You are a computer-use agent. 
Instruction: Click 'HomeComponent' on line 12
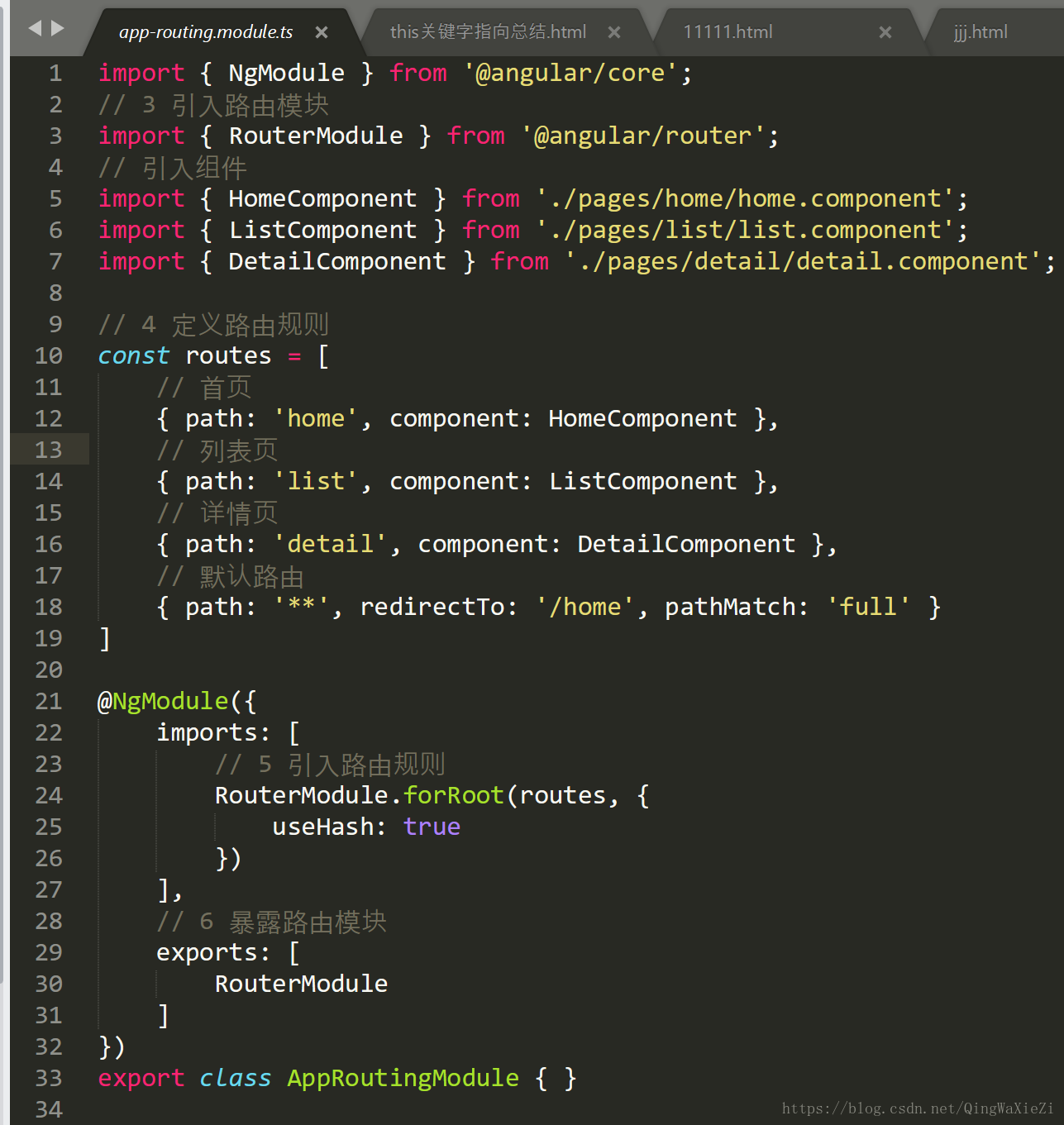[642, 418]
